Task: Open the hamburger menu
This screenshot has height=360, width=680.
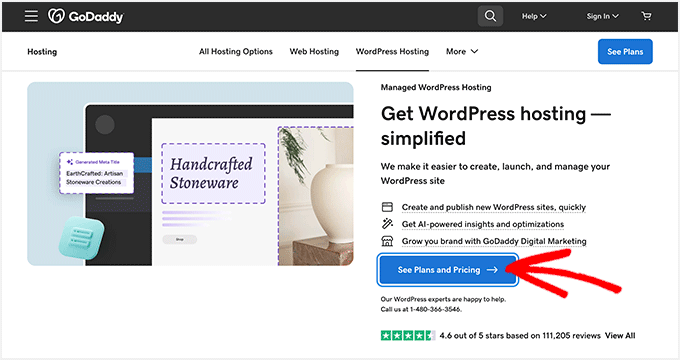Action: click(x=31, y=16)
